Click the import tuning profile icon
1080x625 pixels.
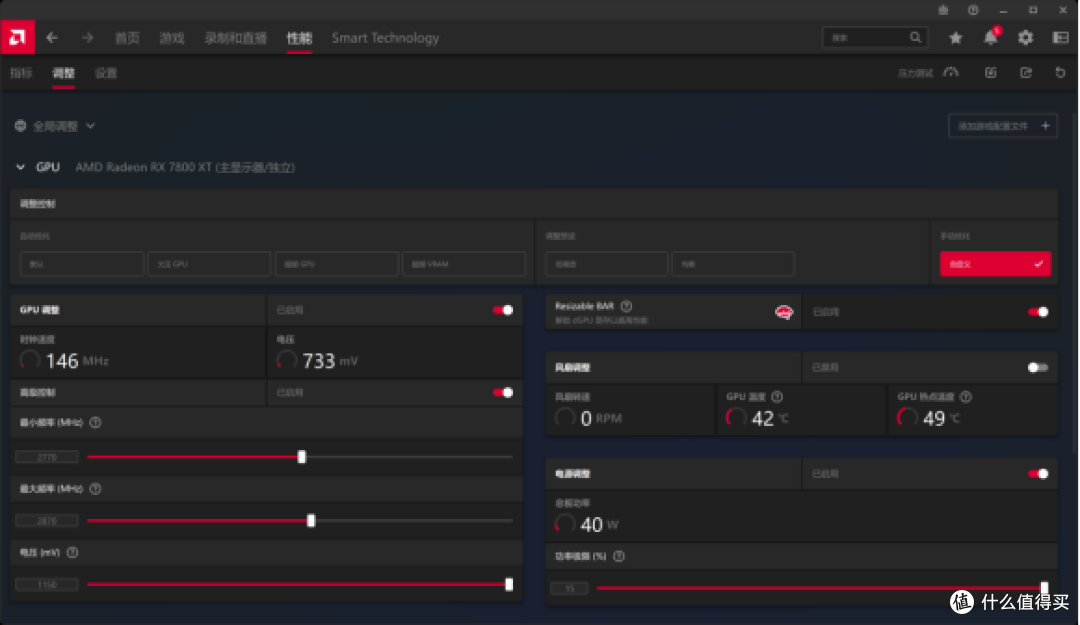pyautogui.click(x=990, y=72)
